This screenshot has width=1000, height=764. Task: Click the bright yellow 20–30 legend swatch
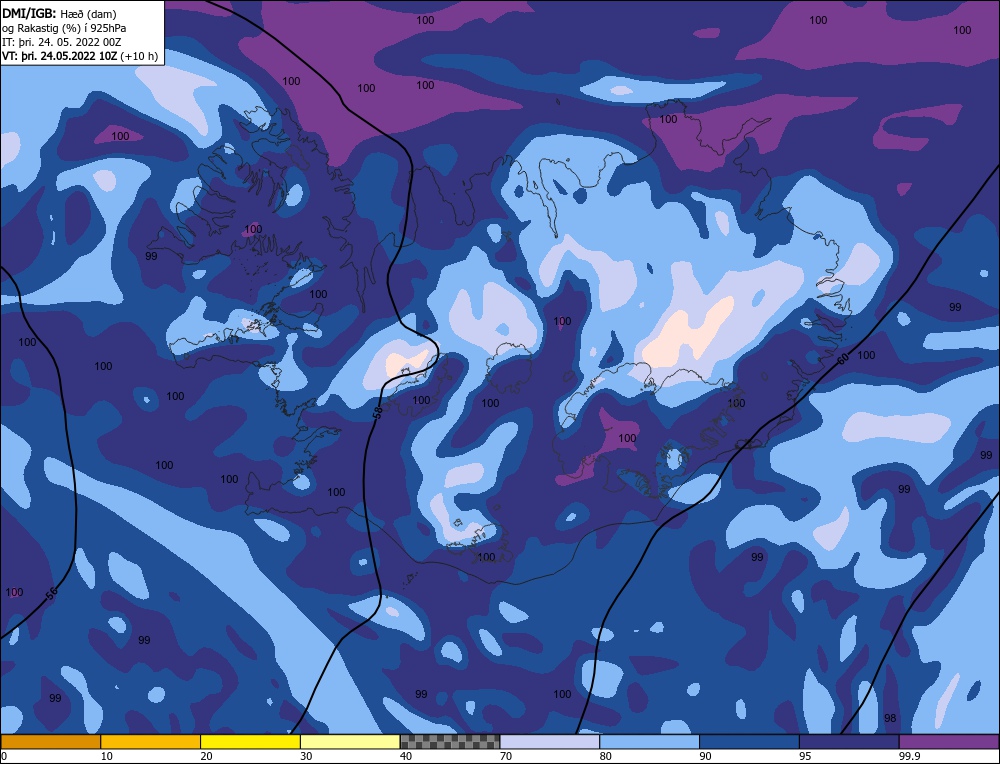(x=250, y=742)
